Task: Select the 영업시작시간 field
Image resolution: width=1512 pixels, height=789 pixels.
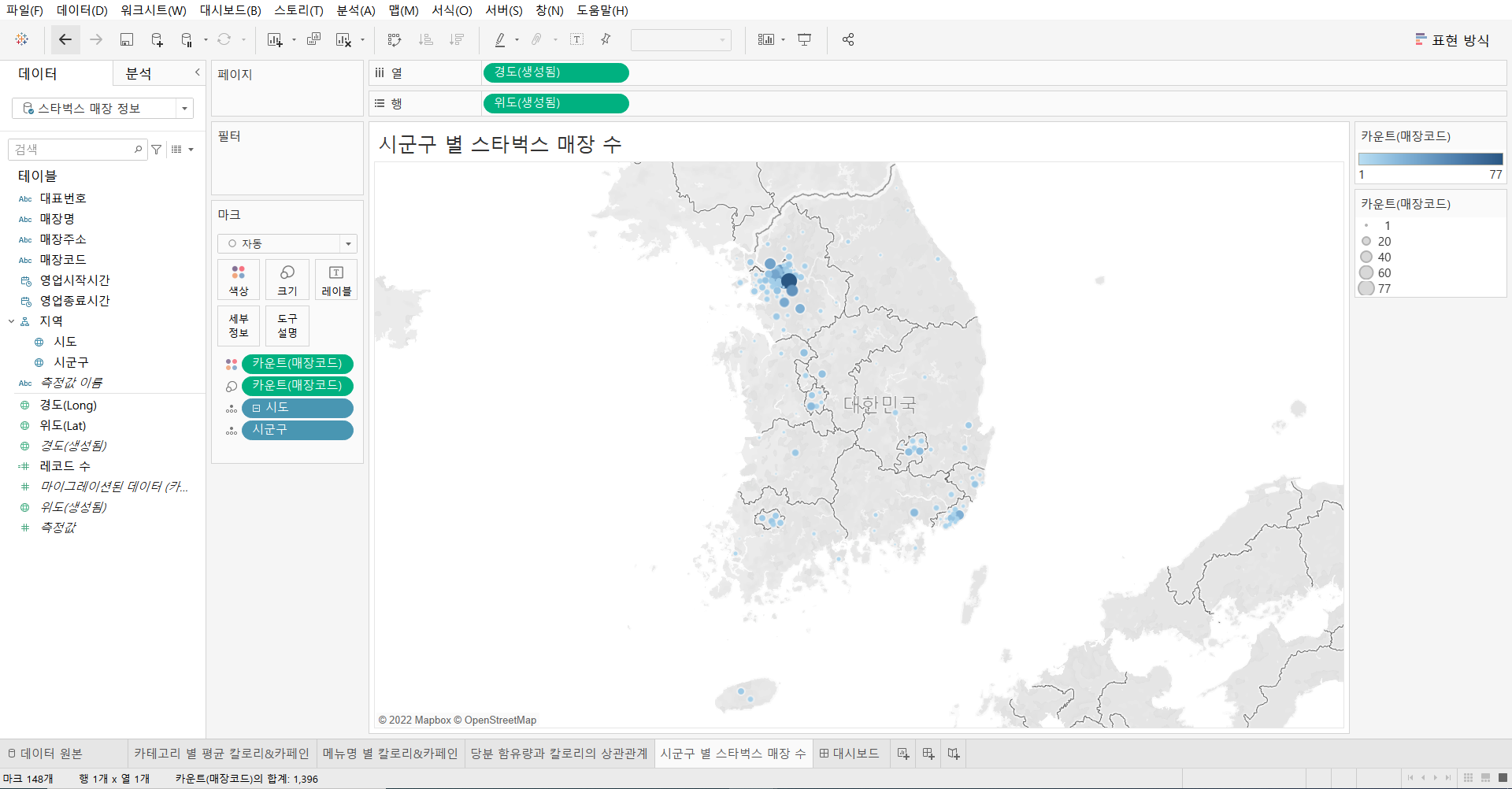Action: pyautogui.click(x=75, y=280)
